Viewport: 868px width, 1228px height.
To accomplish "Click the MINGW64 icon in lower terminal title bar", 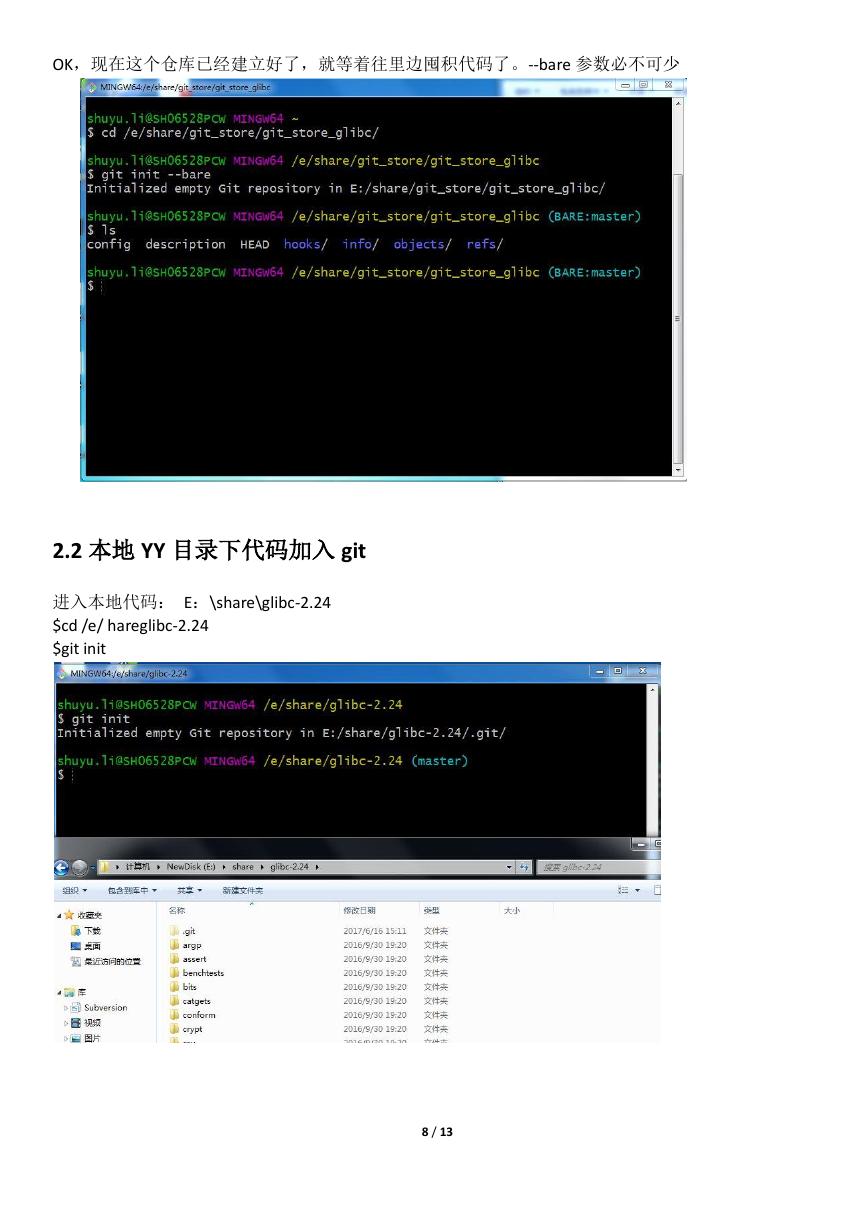I will (62, 673).
